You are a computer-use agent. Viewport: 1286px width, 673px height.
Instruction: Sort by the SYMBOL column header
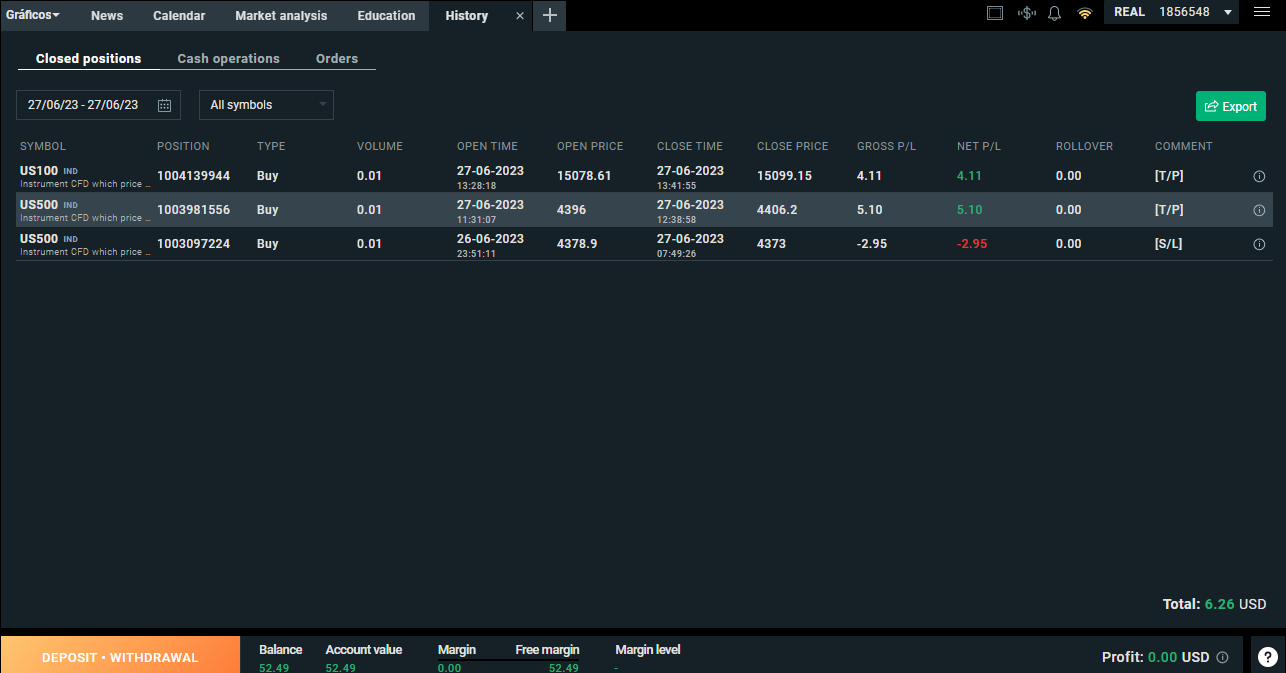[x=43, y=146]
